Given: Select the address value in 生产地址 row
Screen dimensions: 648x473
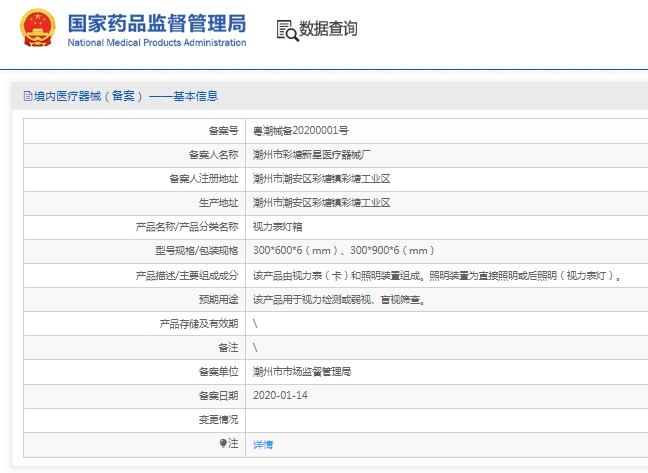Looking at the screenshot, I should (x=322, y=203).
